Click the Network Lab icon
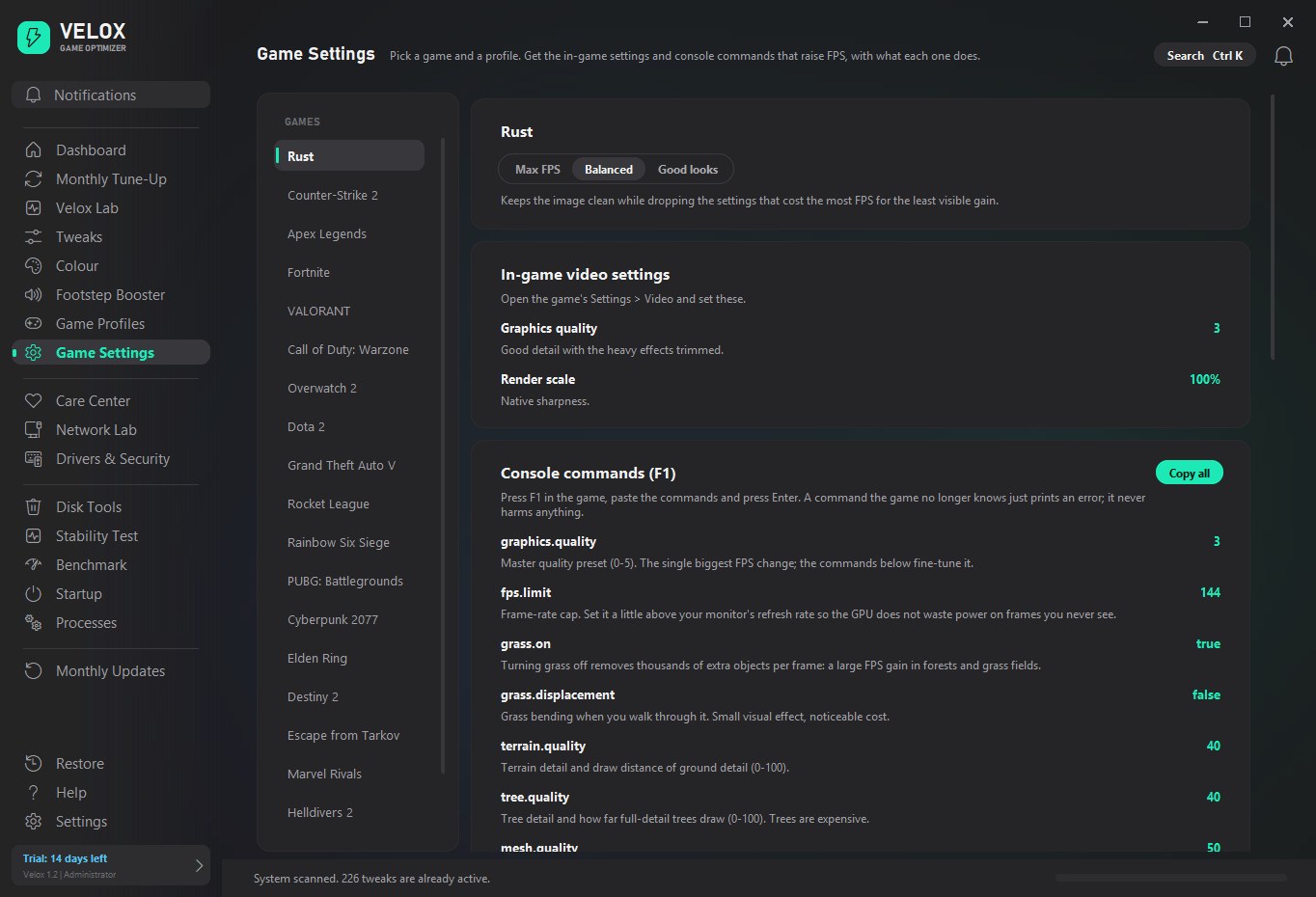The height and width of the screenshot is (897, 1316). pyautogui.click(x=33, y=429)
